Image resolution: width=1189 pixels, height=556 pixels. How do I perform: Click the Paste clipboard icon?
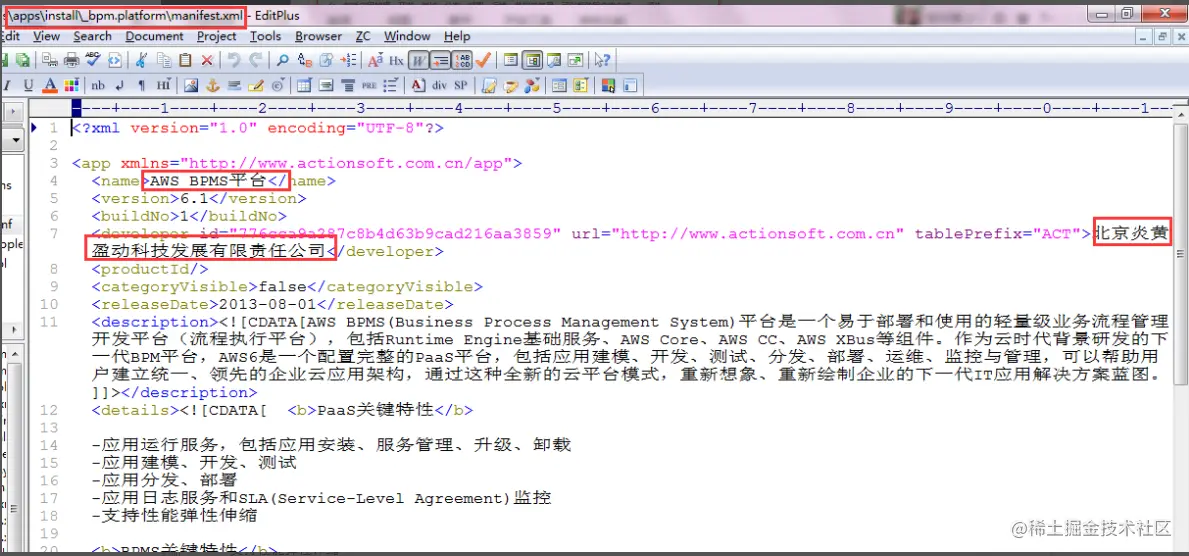(185, 61)
